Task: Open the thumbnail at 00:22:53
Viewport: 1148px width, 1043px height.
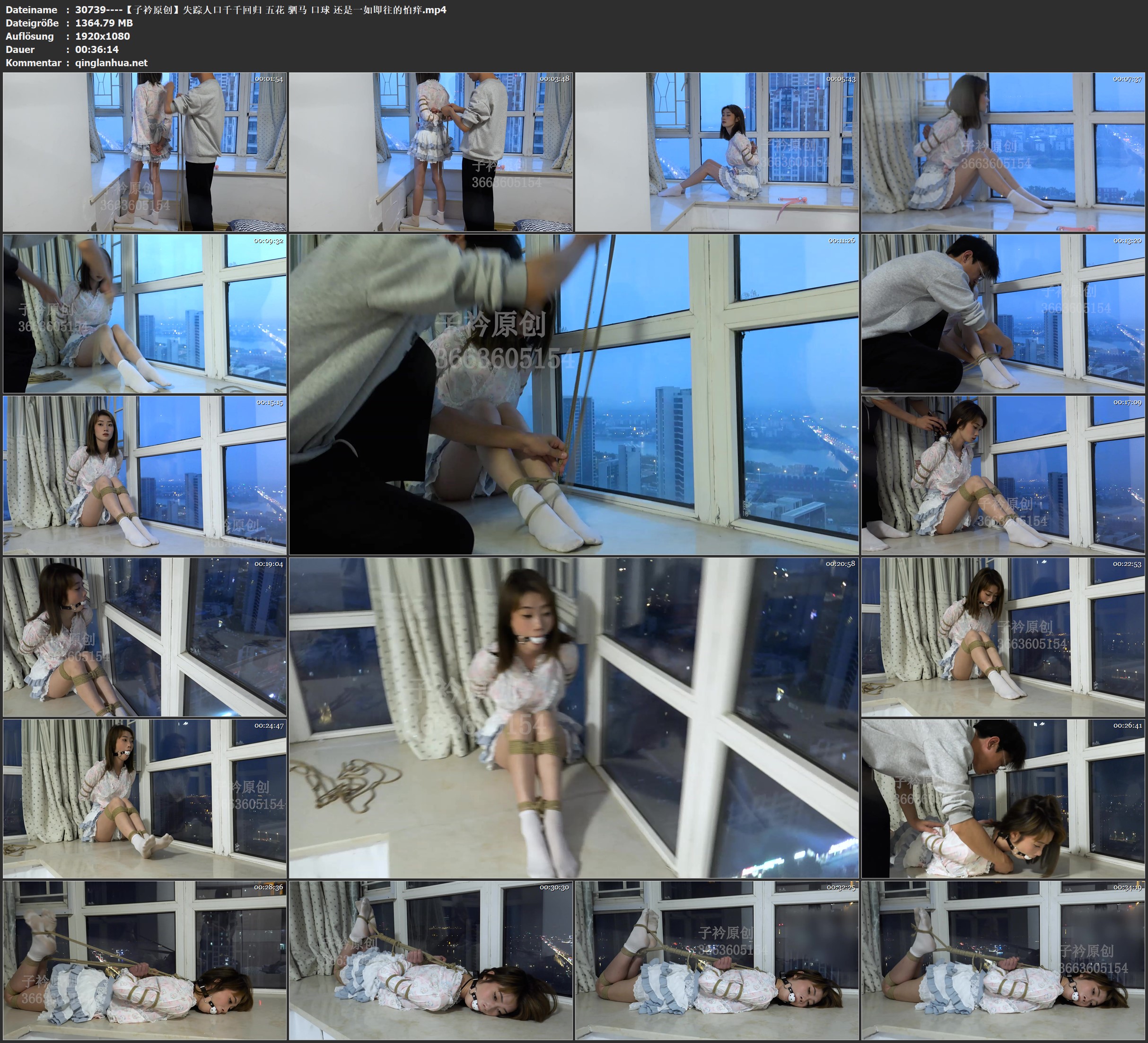Action: pos(1003,637)
